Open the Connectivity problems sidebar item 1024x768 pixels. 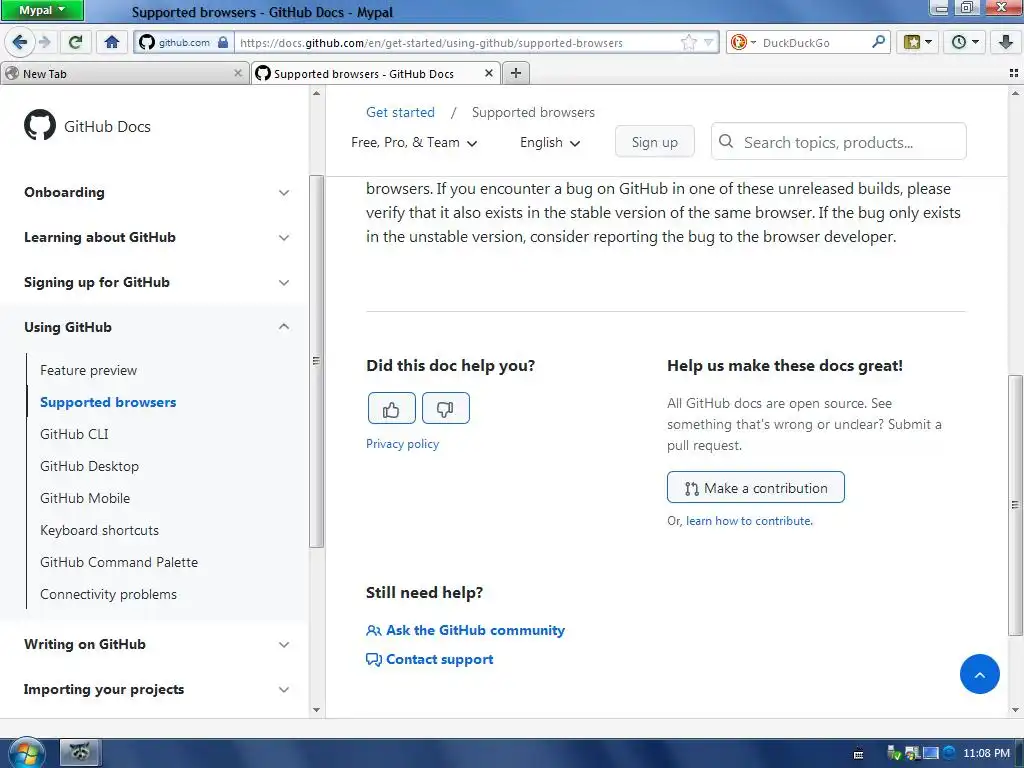(x=108, y=594)
